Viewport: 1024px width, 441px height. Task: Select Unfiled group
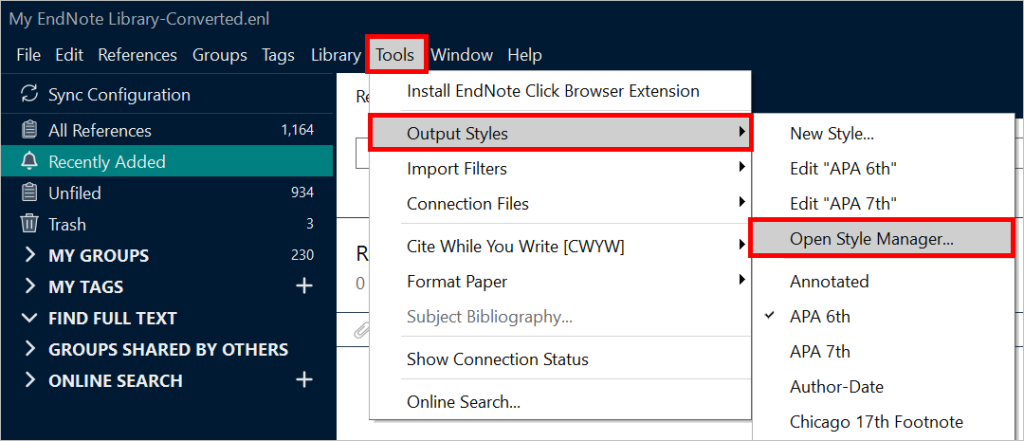point(167,193)
